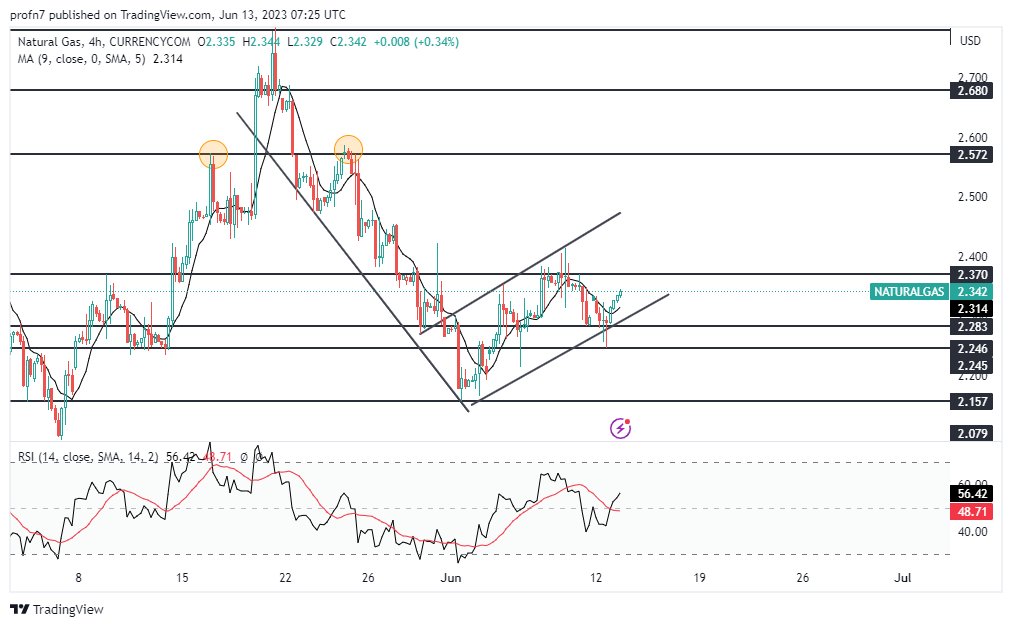
Task: Click the '12' date label on time axis
Action: click(596, 578)
